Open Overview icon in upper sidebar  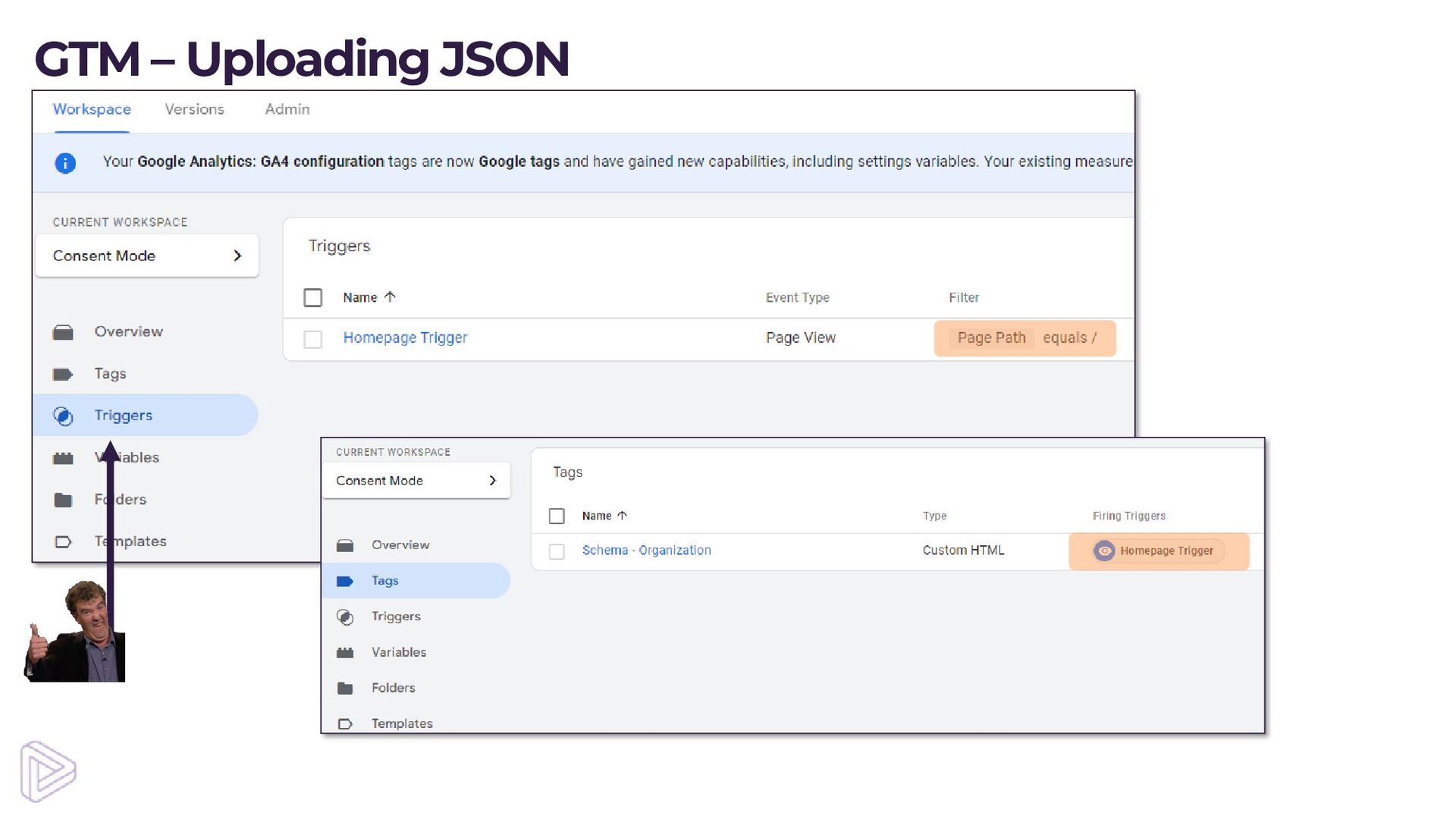pos(63,332)
